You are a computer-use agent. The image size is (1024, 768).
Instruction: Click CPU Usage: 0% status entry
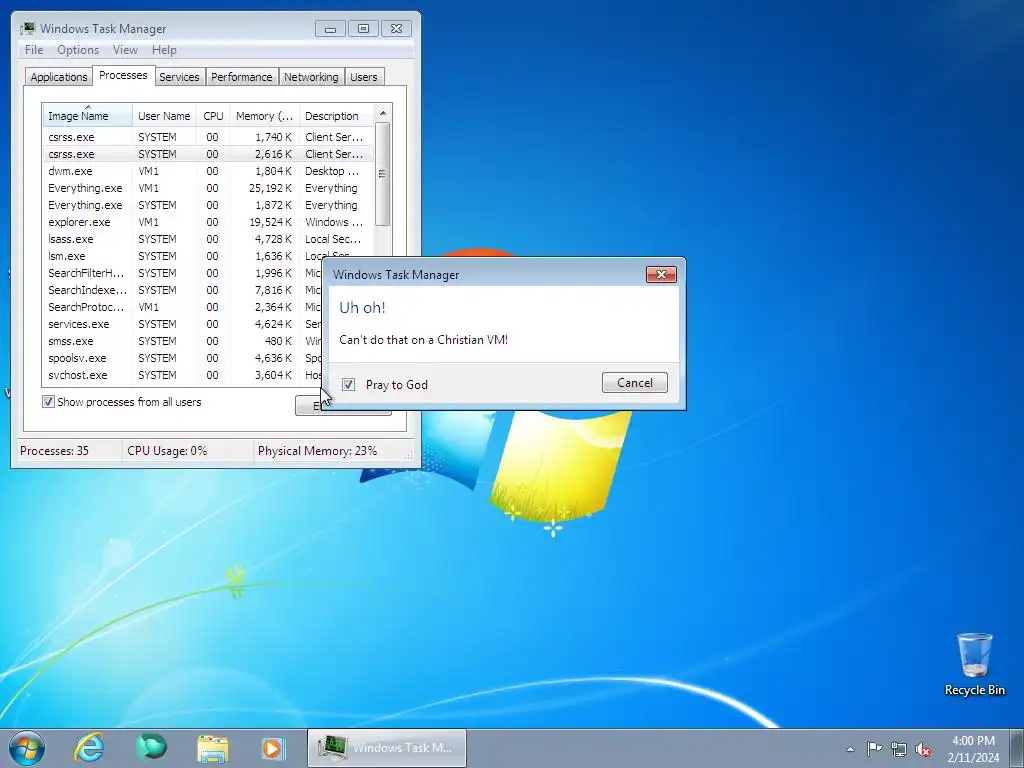click(187, 451)
